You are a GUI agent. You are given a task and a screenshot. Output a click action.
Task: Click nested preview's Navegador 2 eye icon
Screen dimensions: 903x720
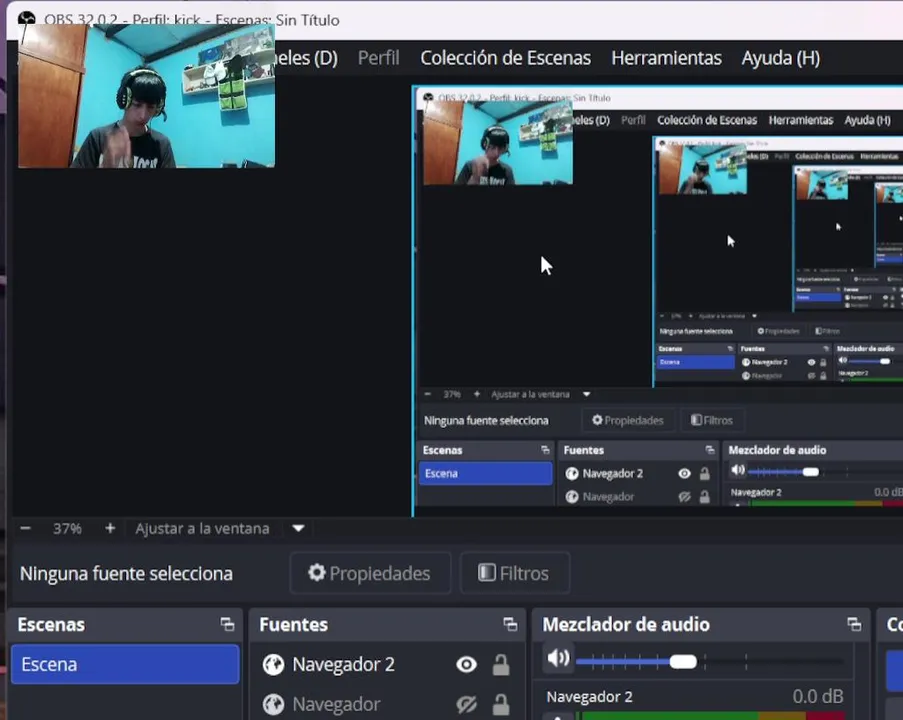click(x=684, y=473)
